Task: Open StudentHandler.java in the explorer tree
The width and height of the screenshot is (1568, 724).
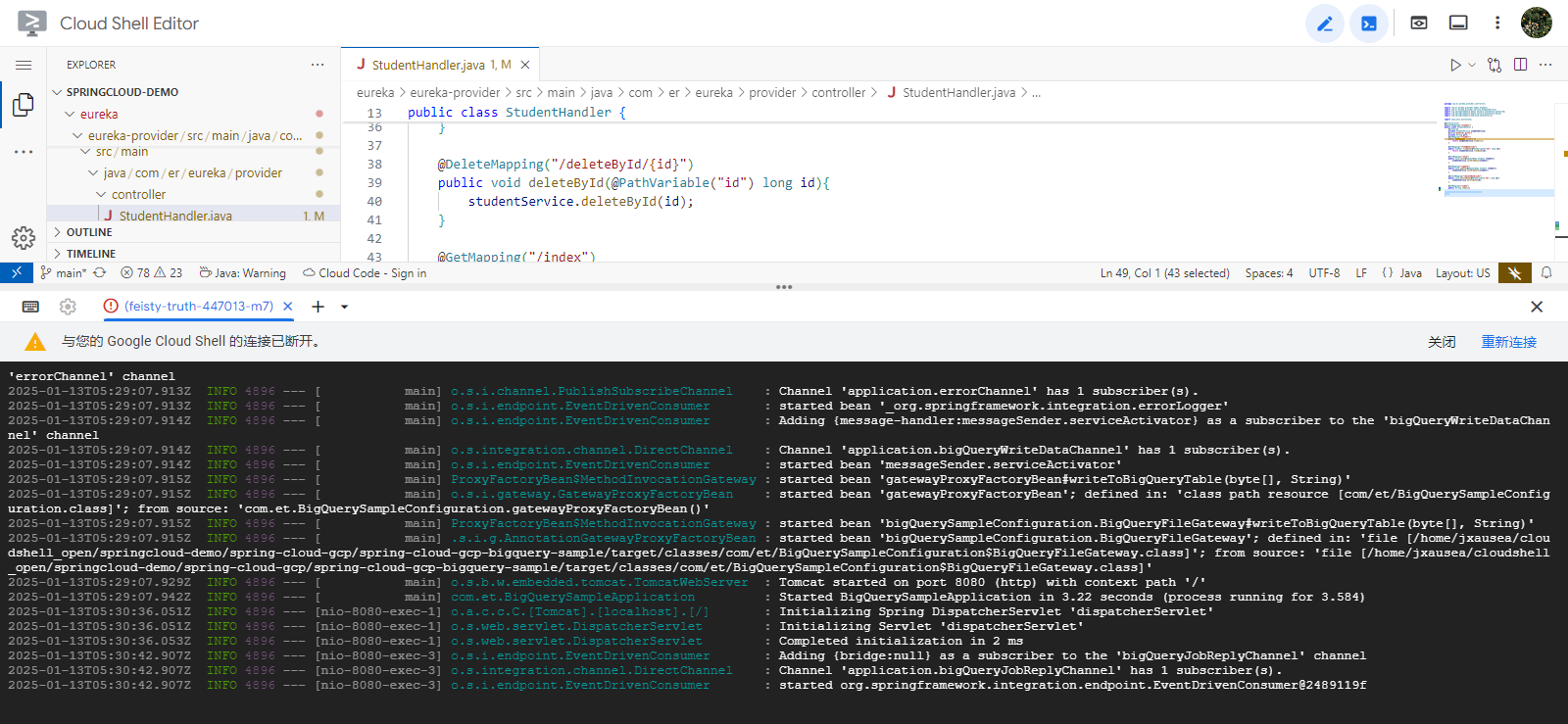Action: pos(175,216)
